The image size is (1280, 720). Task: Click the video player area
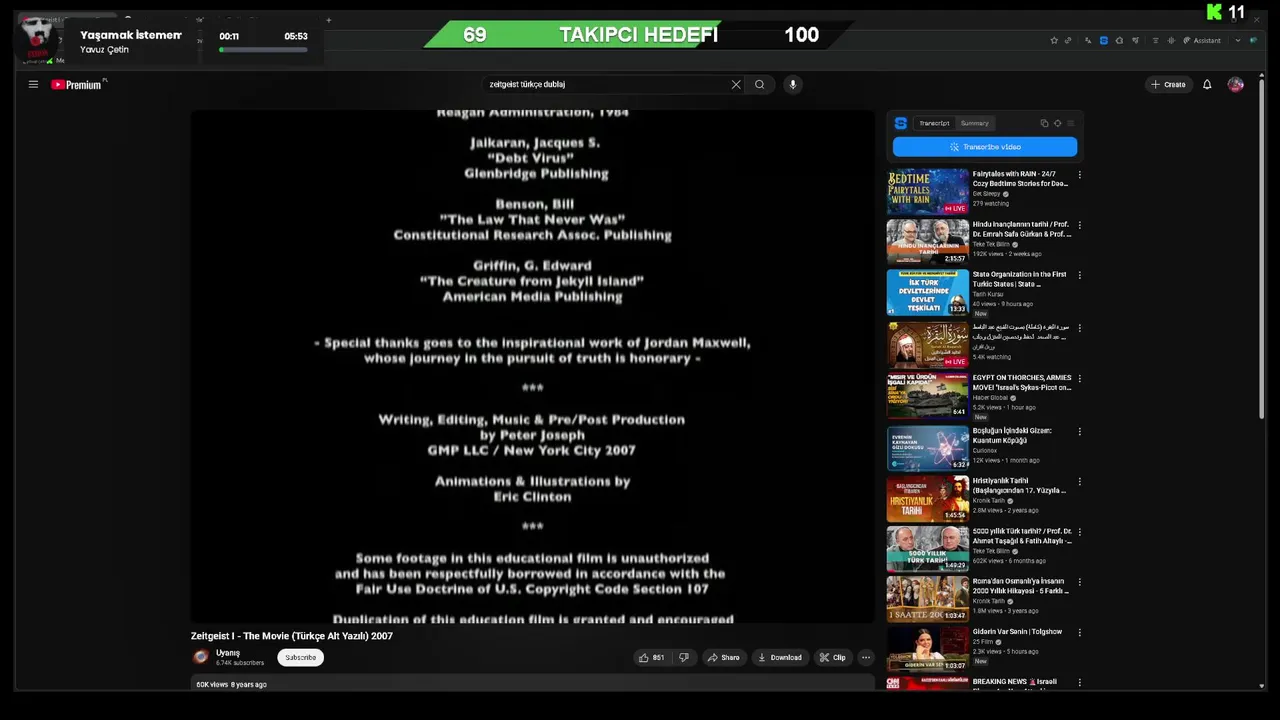(x=533, y=366)
